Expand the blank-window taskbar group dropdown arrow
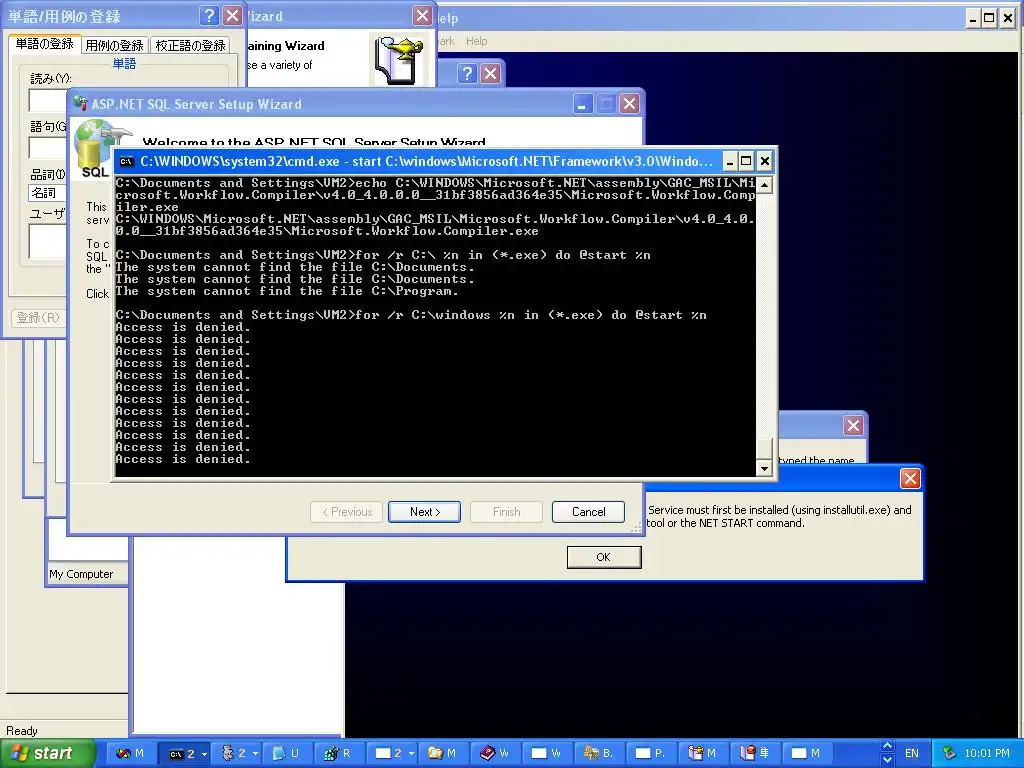Image resolution: width=1024 pixels, height=768 pixels. click(411, 754)
